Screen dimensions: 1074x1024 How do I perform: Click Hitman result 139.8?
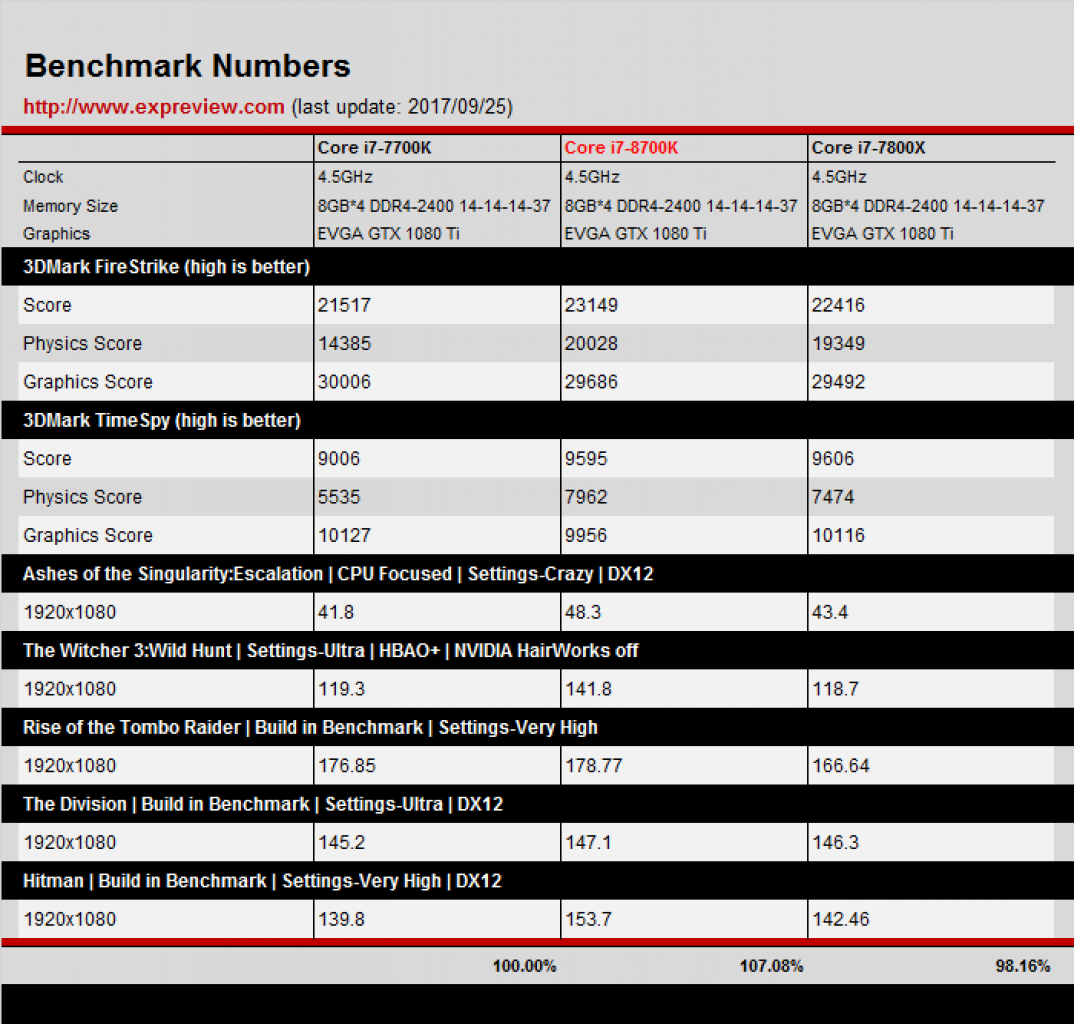click(341, 919)
